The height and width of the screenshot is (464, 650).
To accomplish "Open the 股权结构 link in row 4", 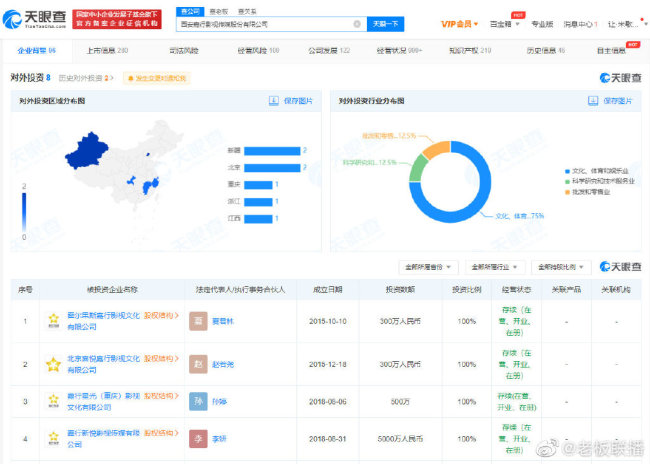I will coord(161,433).
